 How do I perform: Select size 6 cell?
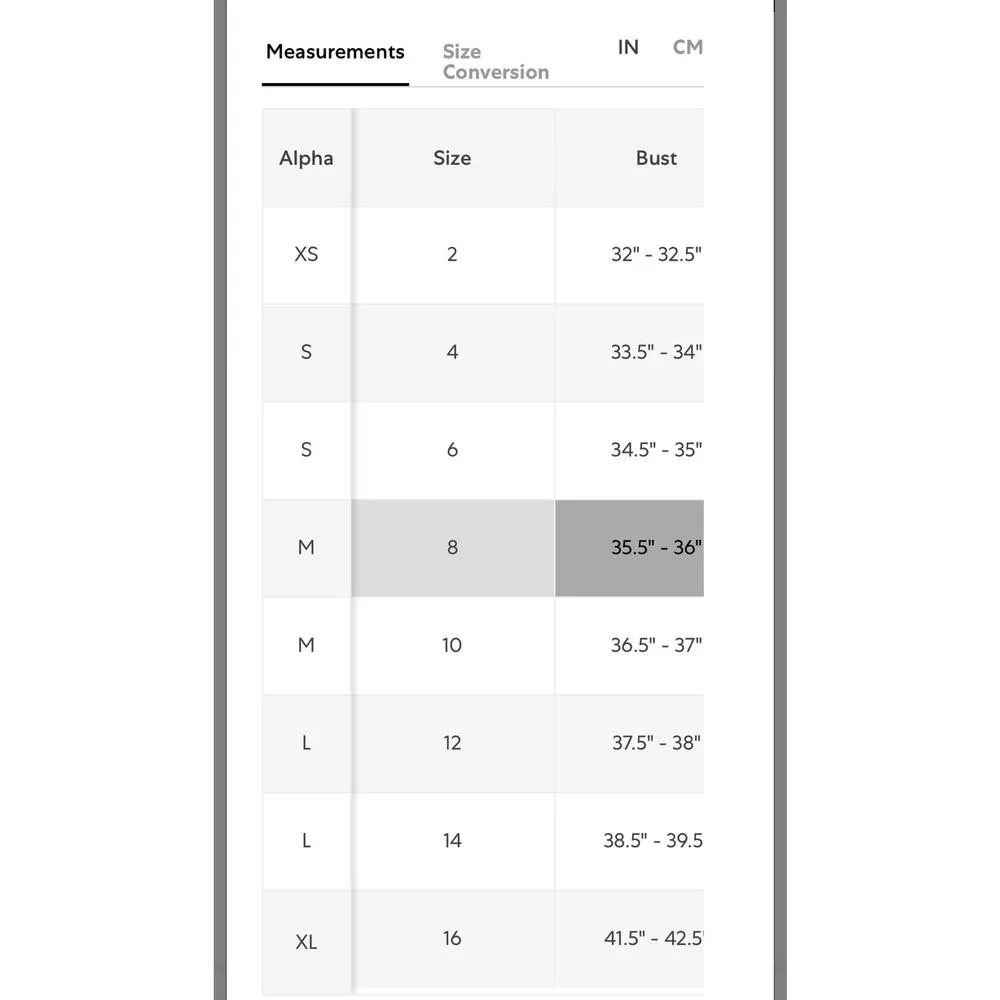[452, 450]
